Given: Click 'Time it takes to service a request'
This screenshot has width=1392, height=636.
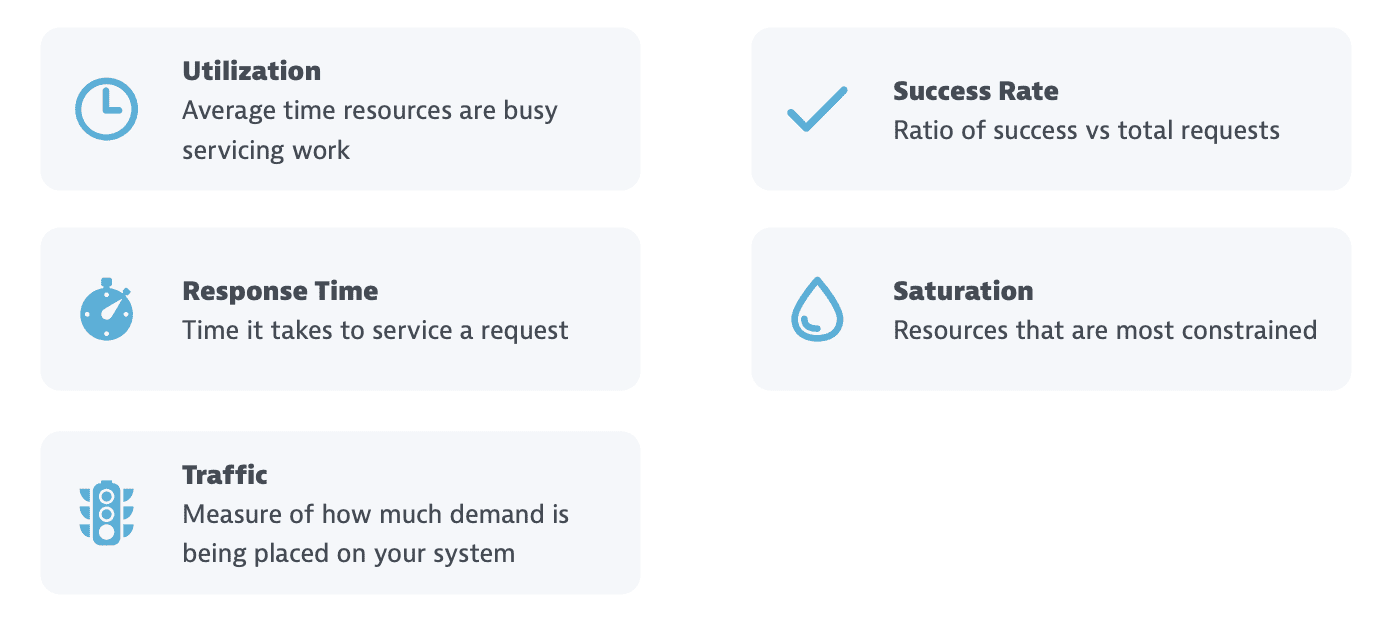Looking at the screenshot, I should tap(375, 330).
